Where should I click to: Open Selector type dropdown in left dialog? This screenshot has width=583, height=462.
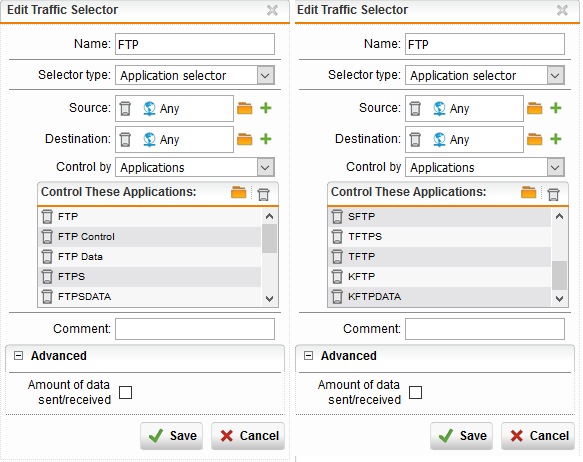click(265, 75)
